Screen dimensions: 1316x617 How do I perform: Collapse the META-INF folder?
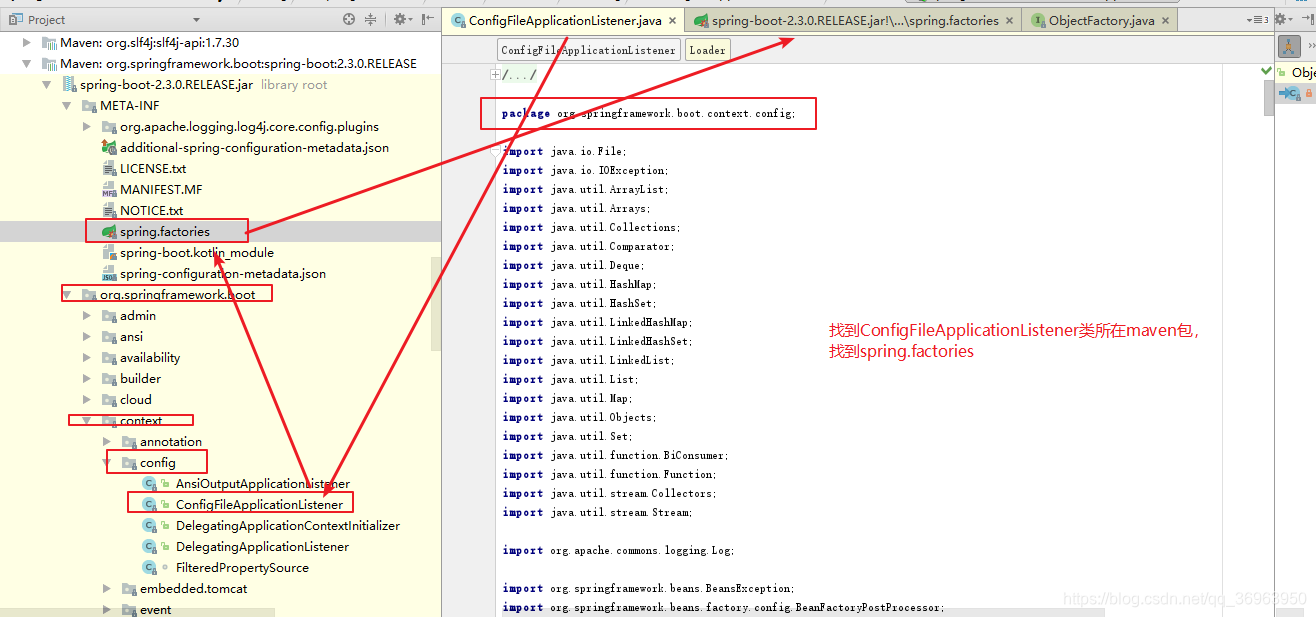(x=67, y=106)
